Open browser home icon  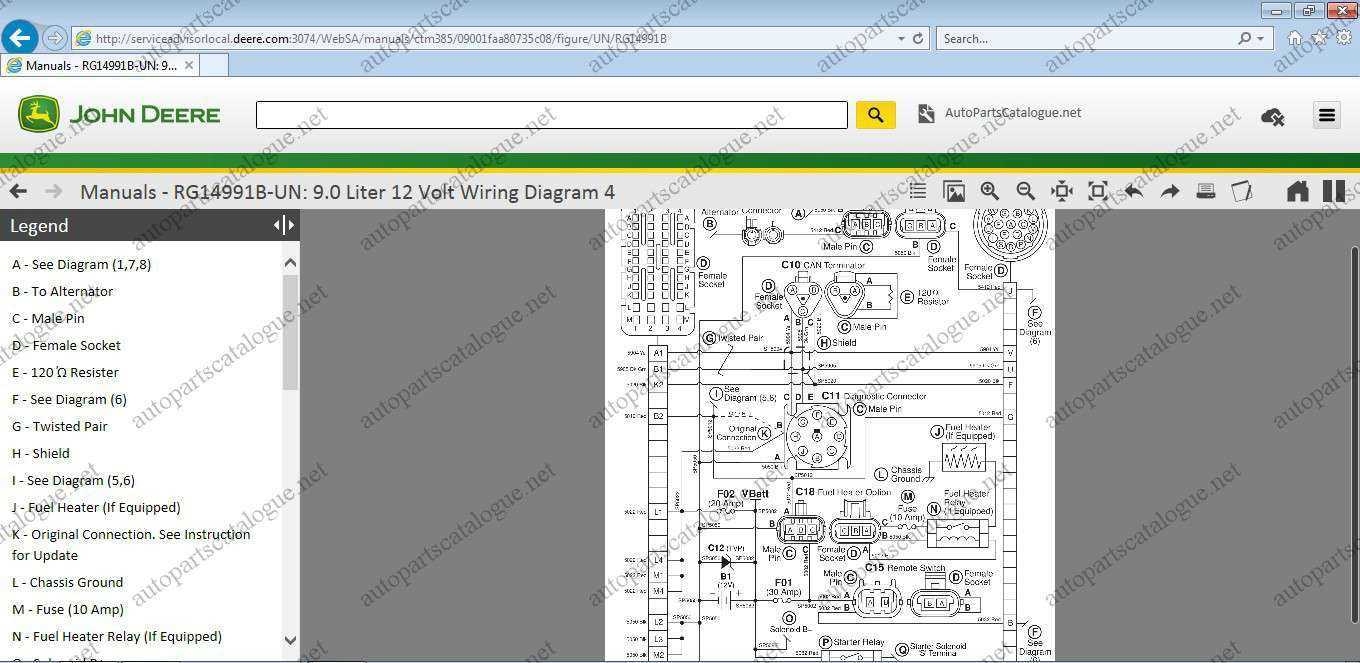tap(1295, 38)
